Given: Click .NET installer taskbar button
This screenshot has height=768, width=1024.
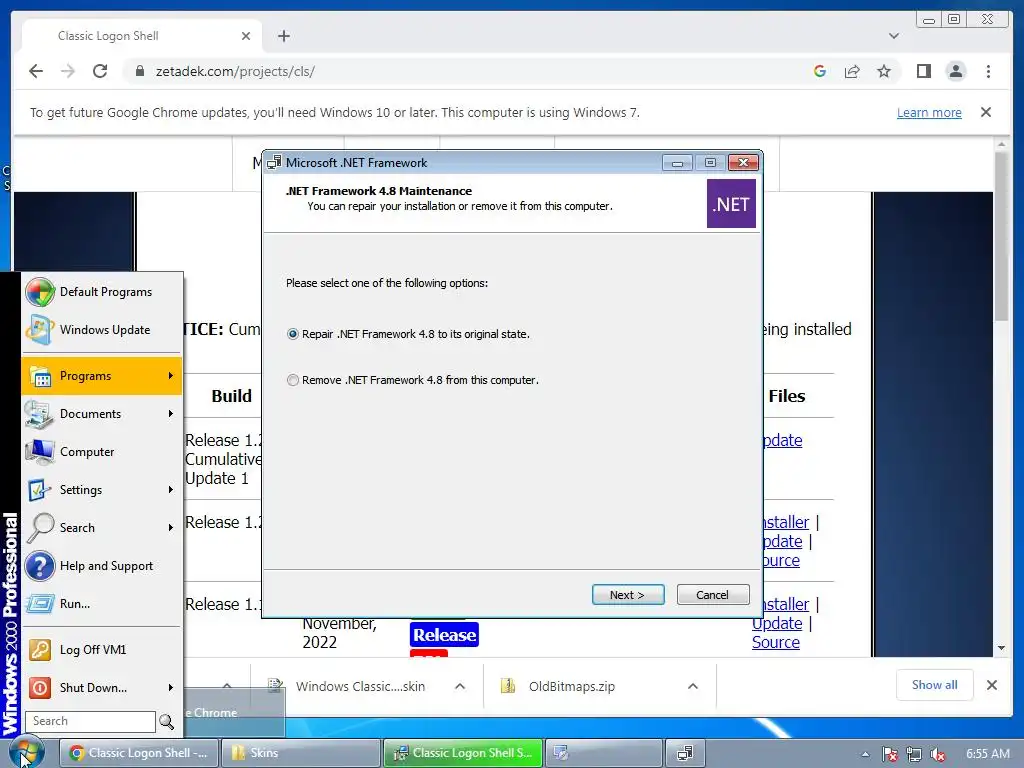Looking at the screenshot, I should click(684, 753).
